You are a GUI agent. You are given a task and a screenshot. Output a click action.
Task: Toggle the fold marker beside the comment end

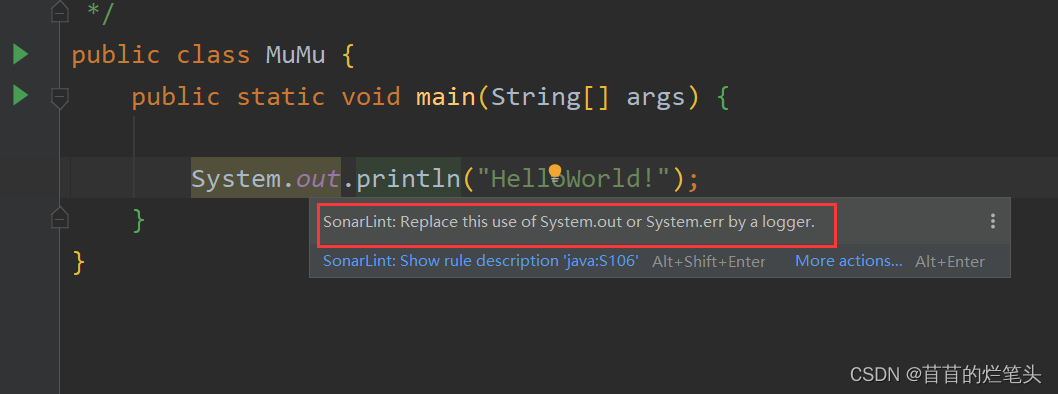[x=60, y=11]
